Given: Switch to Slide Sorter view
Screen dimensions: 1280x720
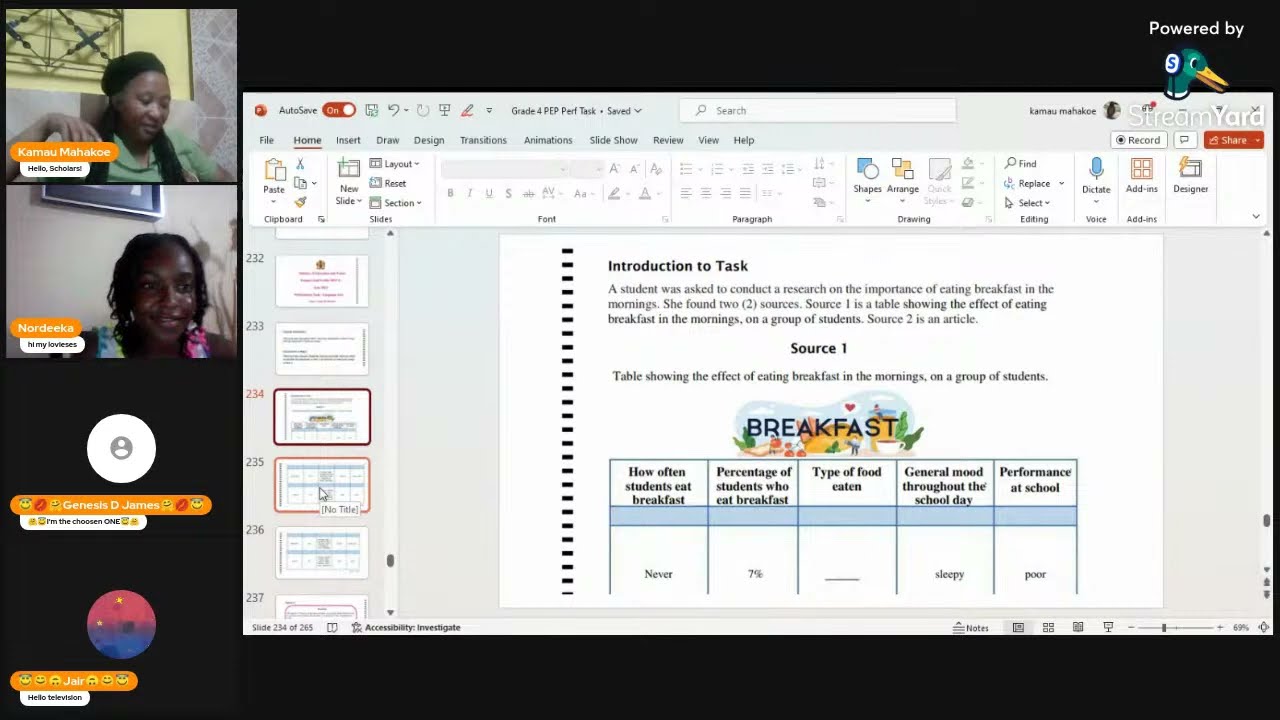Looking at the screenshot, I should (x=1048, y=627).
